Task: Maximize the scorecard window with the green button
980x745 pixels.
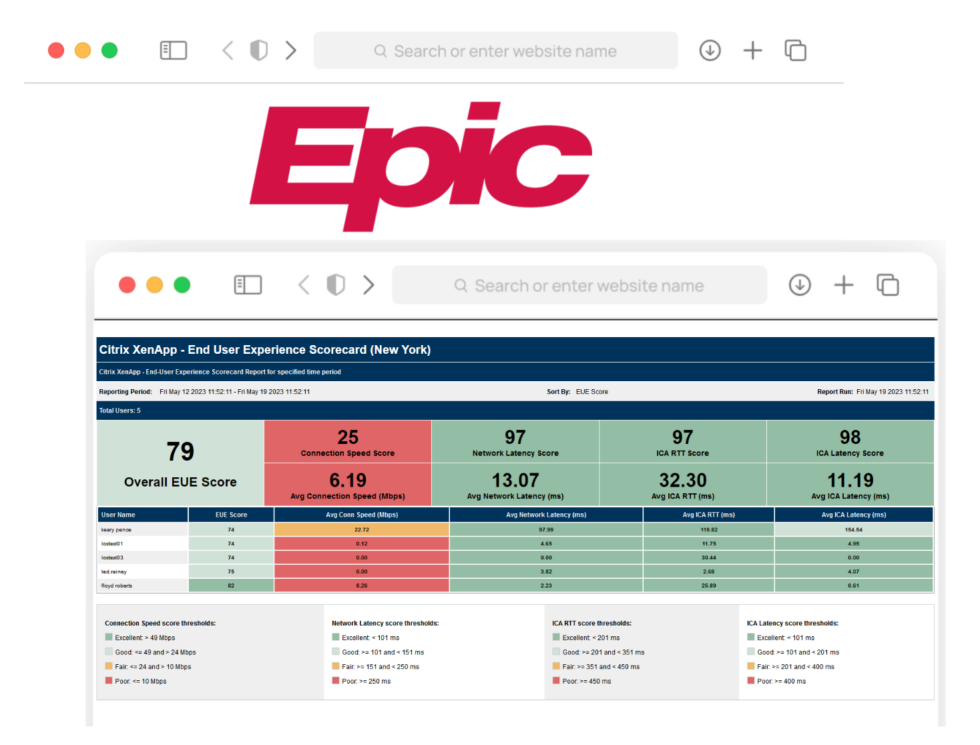Action: point(182,285)
